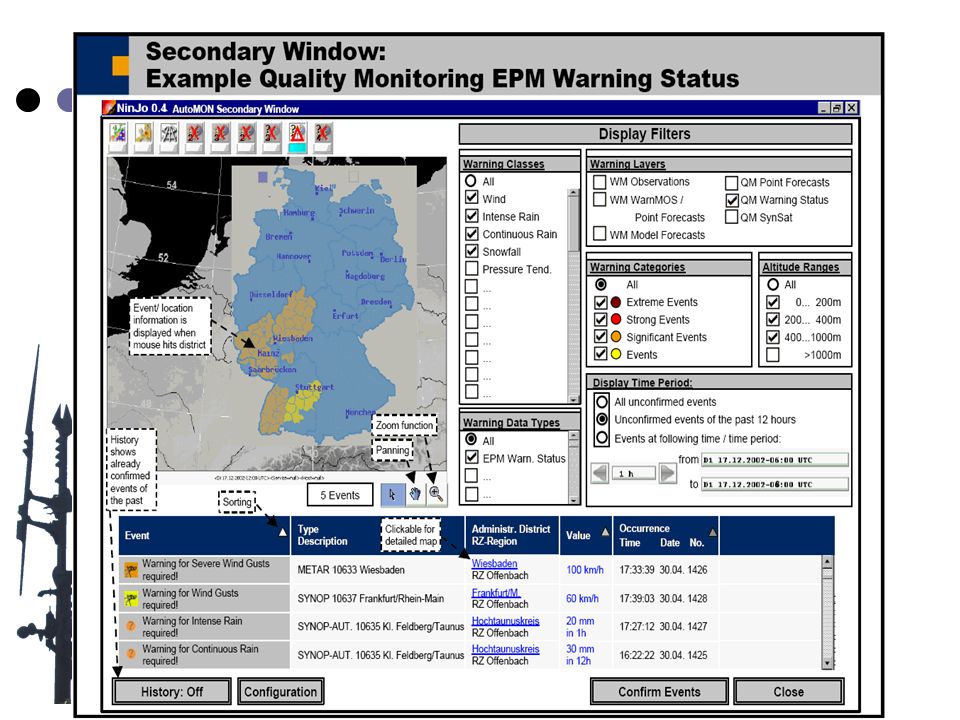Select the All radio in Warning Data Types
Screen dimensions: 960x720
tap(471, 440)
